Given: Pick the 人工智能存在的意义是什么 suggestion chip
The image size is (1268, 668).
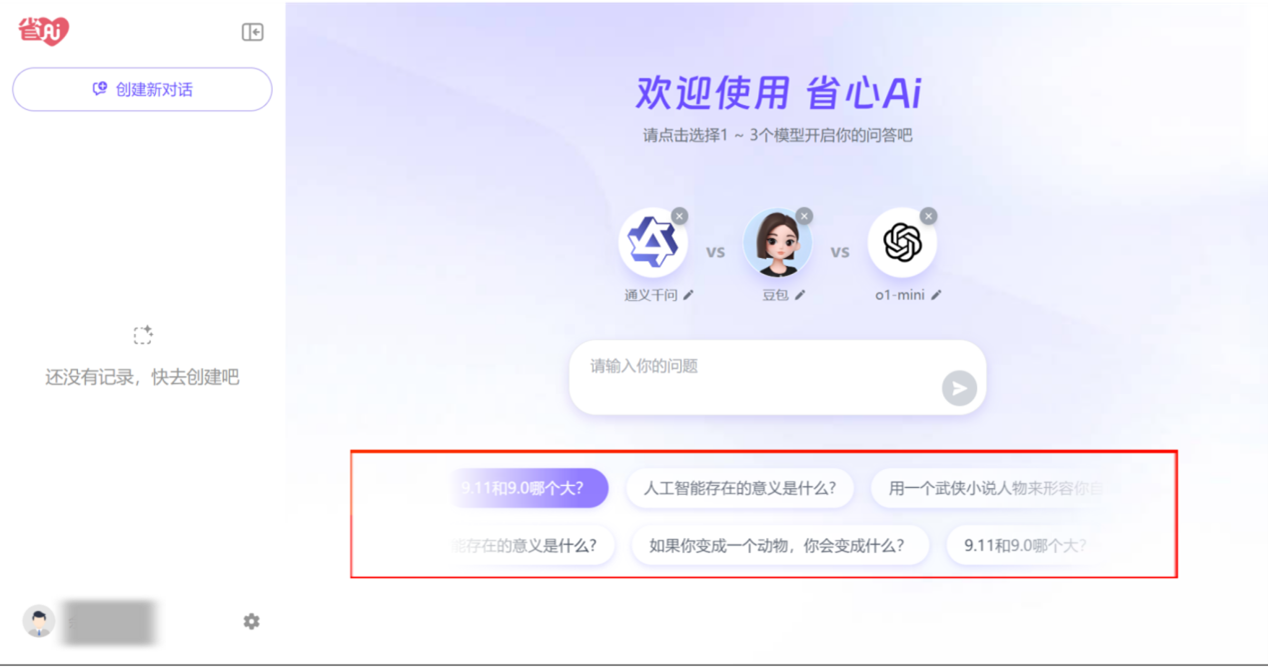Looking at the screenshot, I should [739, 489].
